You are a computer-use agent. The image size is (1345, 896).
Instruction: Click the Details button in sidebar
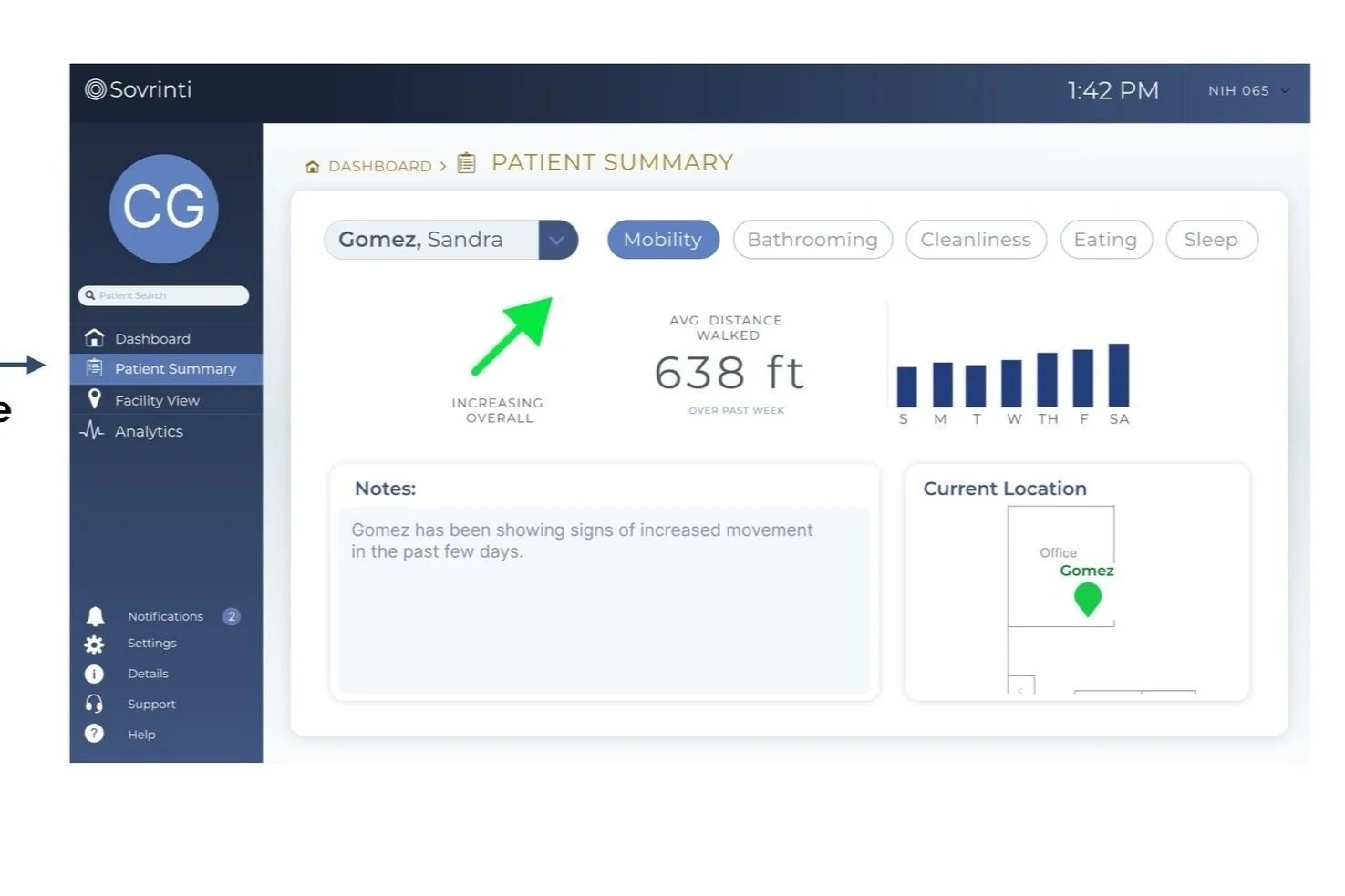tap(95, 674)
